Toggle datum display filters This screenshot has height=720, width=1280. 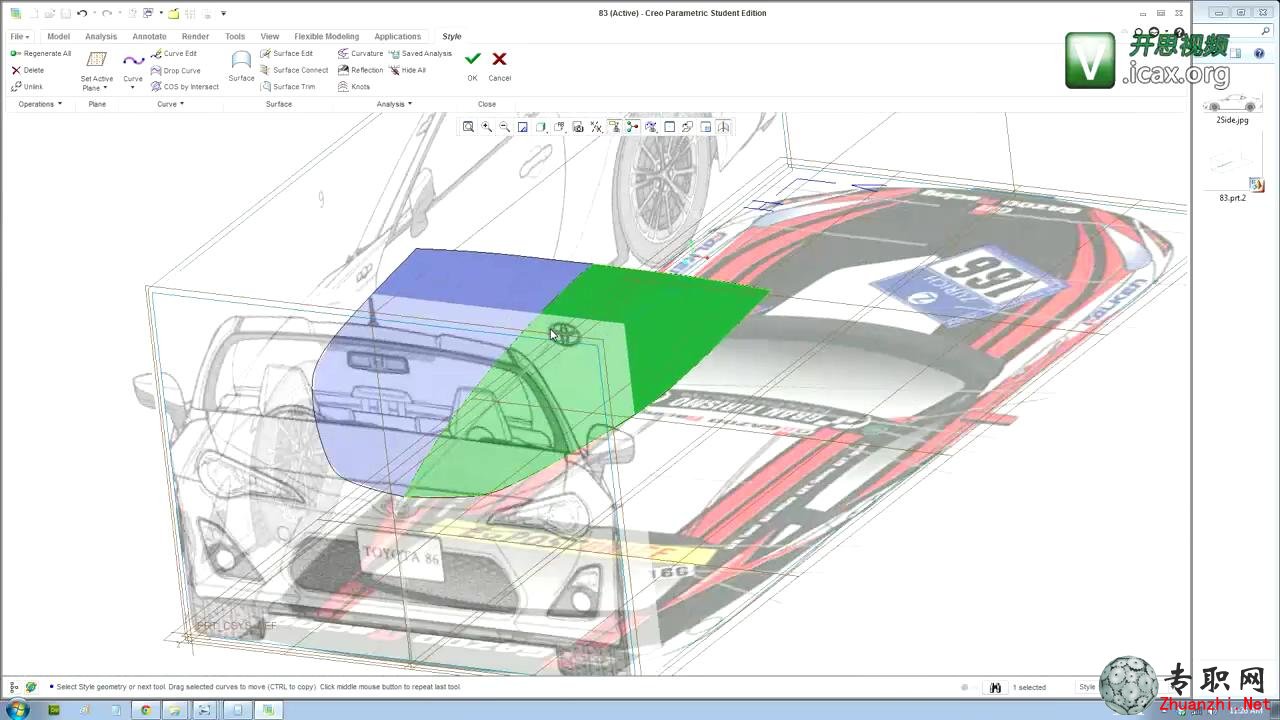[x=596, y=127]
